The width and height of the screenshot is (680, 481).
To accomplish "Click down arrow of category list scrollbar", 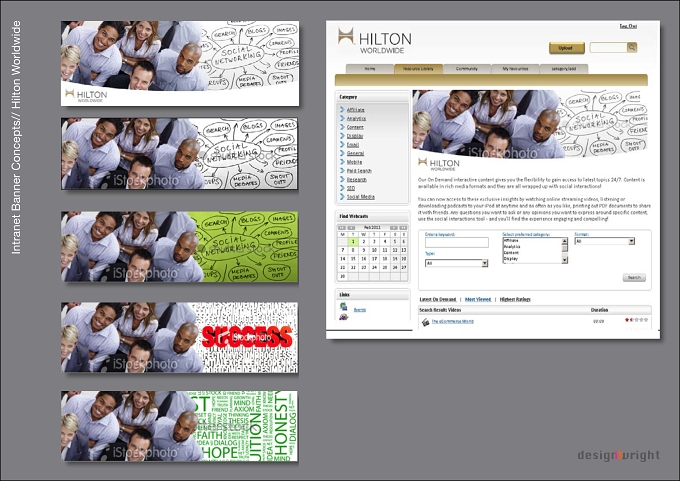I will (x=565, y=260).
